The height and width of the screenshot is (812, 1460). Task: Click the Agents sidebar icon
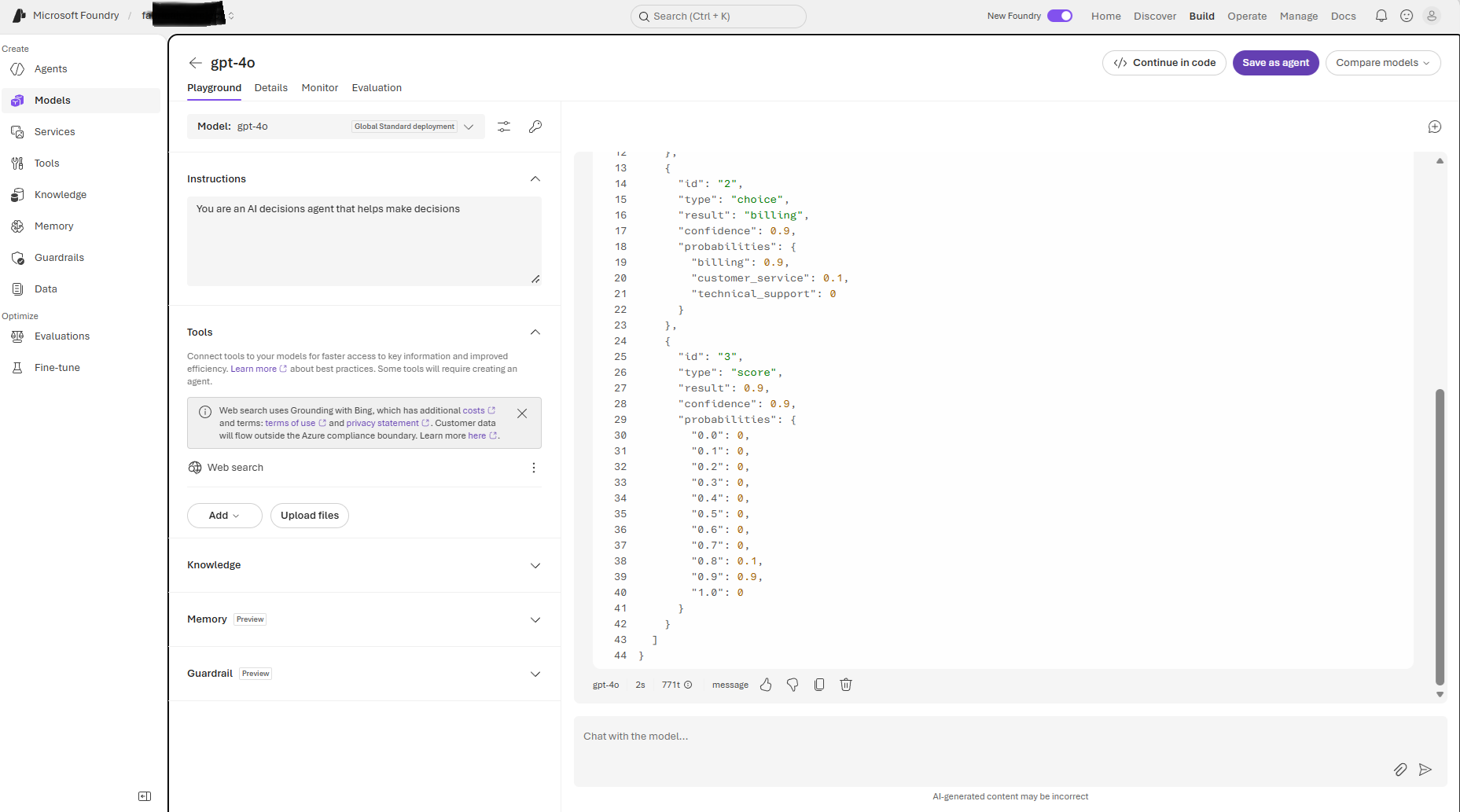tap(17, 69)
